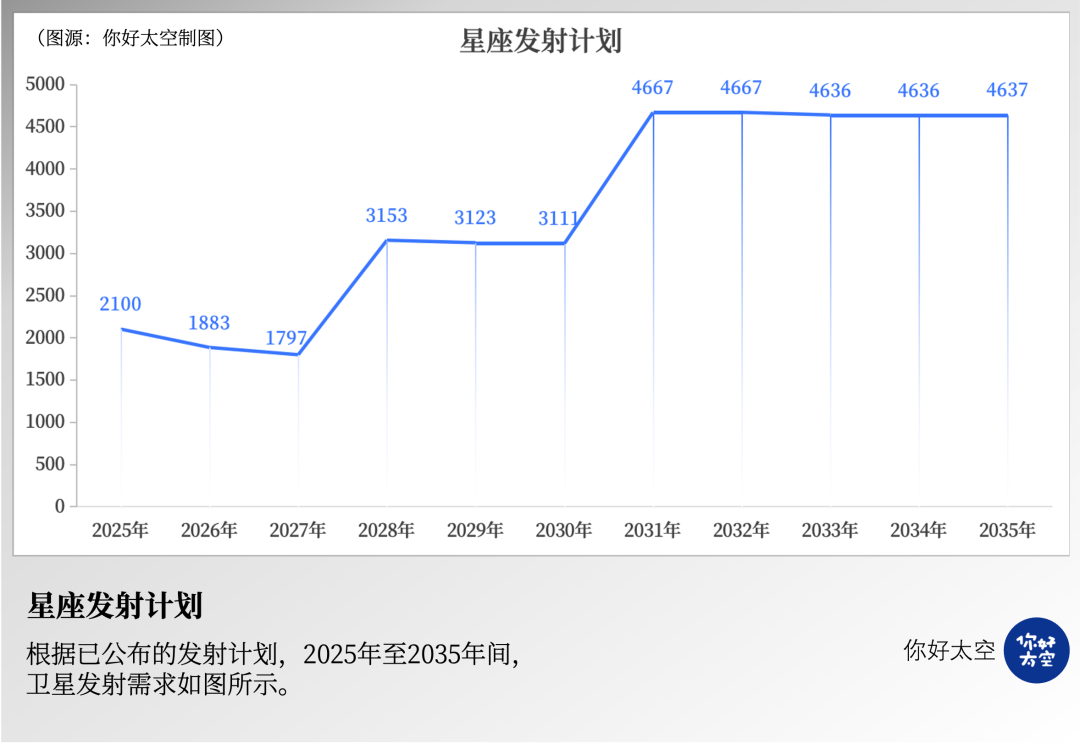Click the x-axis label 2035年
This screenshot has width=1080, height=744.
[x=1007, y=530]
